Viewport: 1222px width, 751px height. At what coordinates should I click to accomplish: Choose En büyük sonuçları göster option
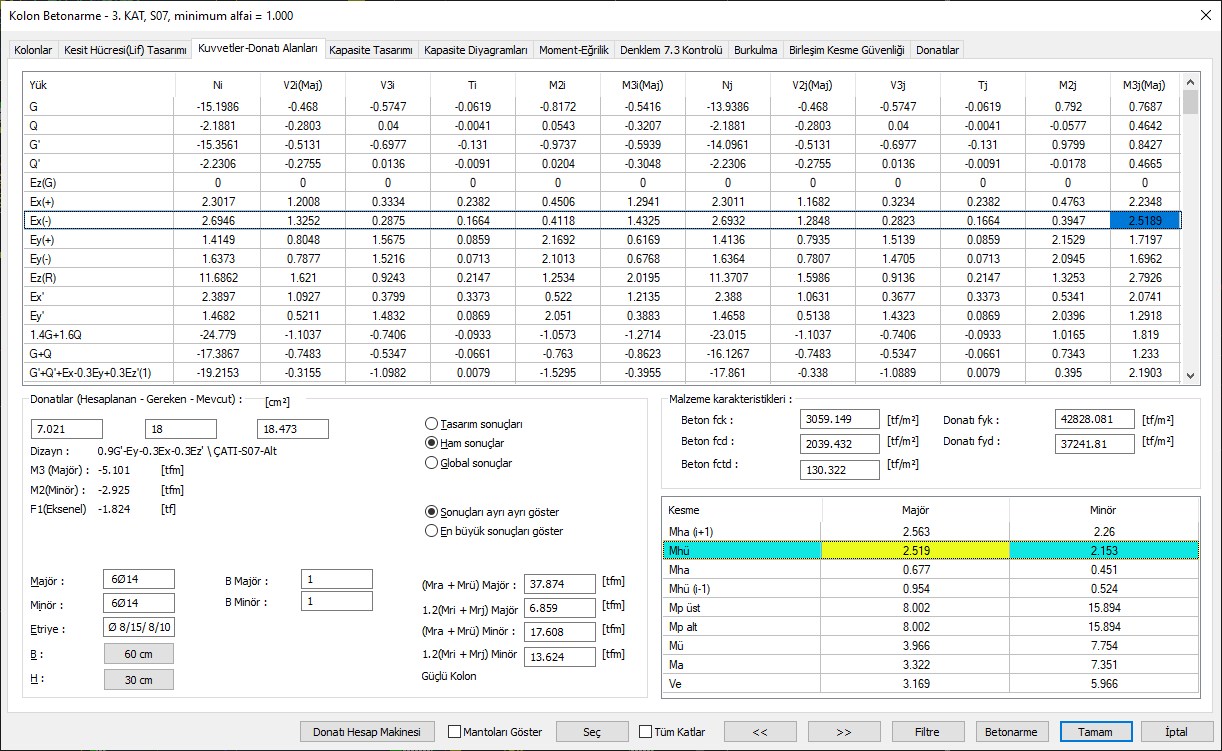coord(432,531)
